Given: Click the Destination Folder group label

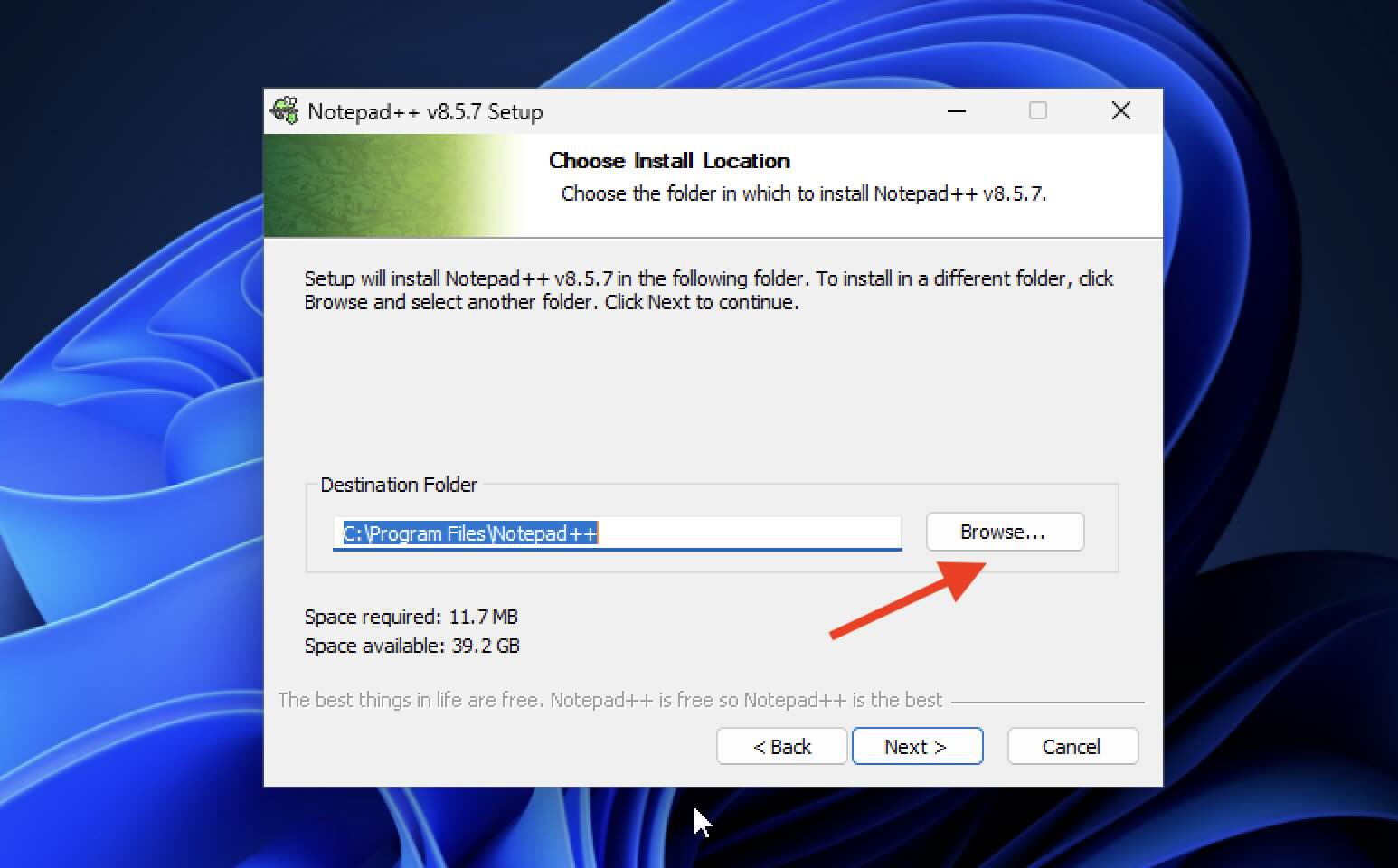Looking at the screenshot, I should point(399,485).
